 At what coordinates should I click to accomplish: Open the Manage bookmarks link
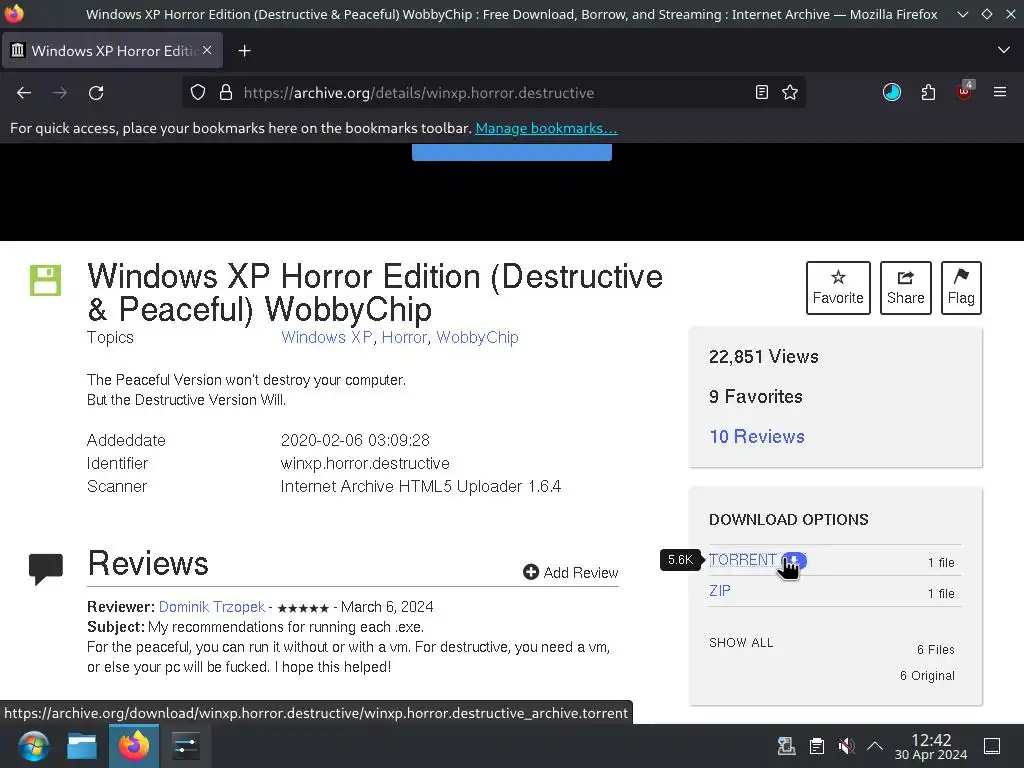(546, 128)
